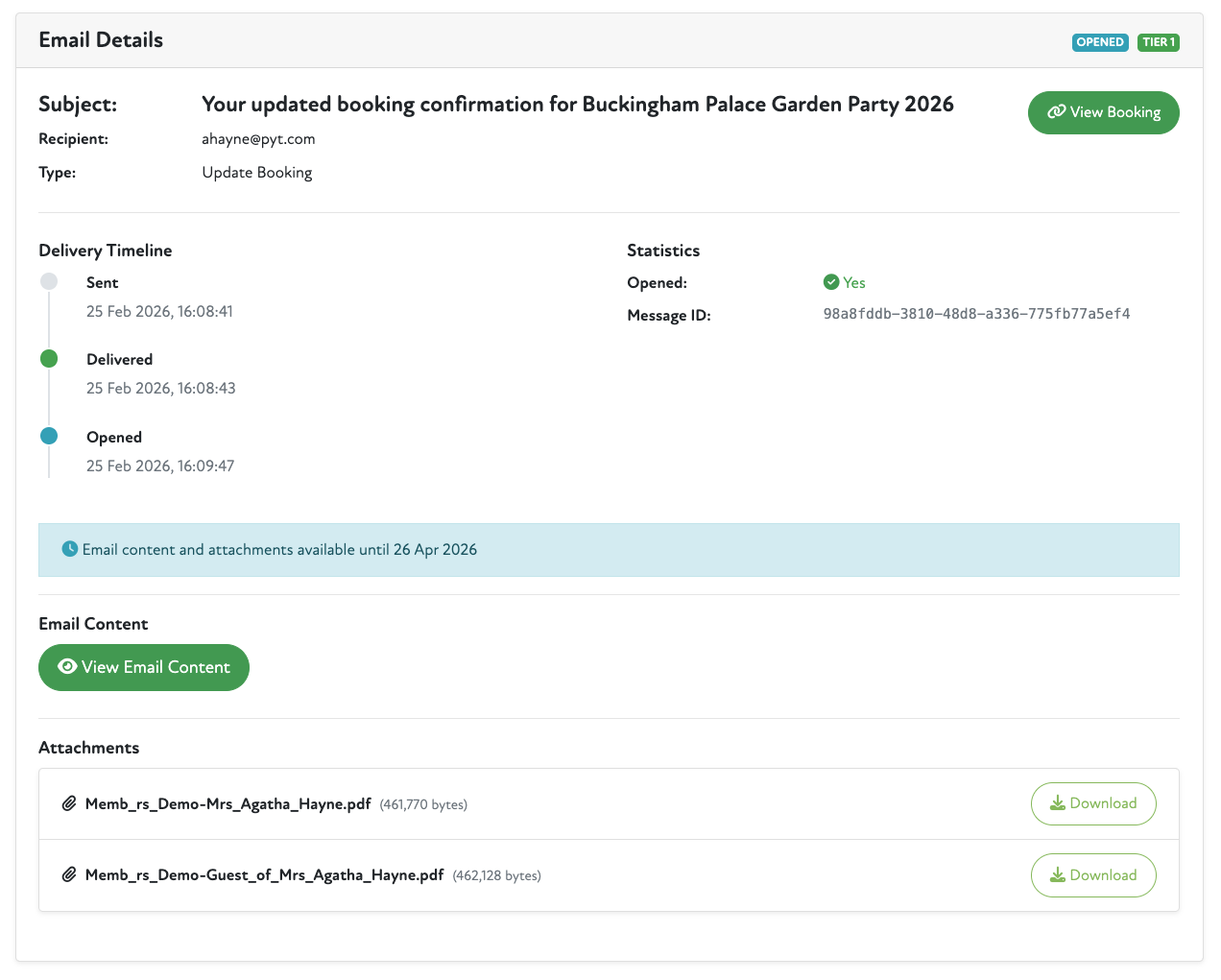Click the OPENED status badge
Screen dimensions: 1221x980
click(1099, 42)
